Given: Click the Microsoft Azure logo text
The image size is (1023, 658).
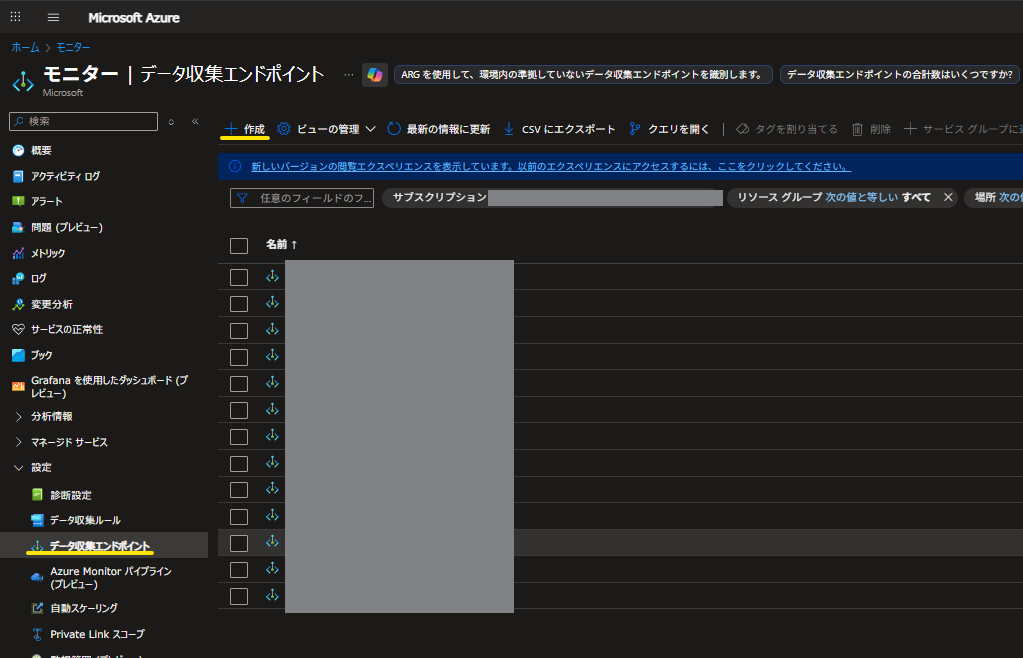Looking at the screenshot, I should (x=134, y=18).
